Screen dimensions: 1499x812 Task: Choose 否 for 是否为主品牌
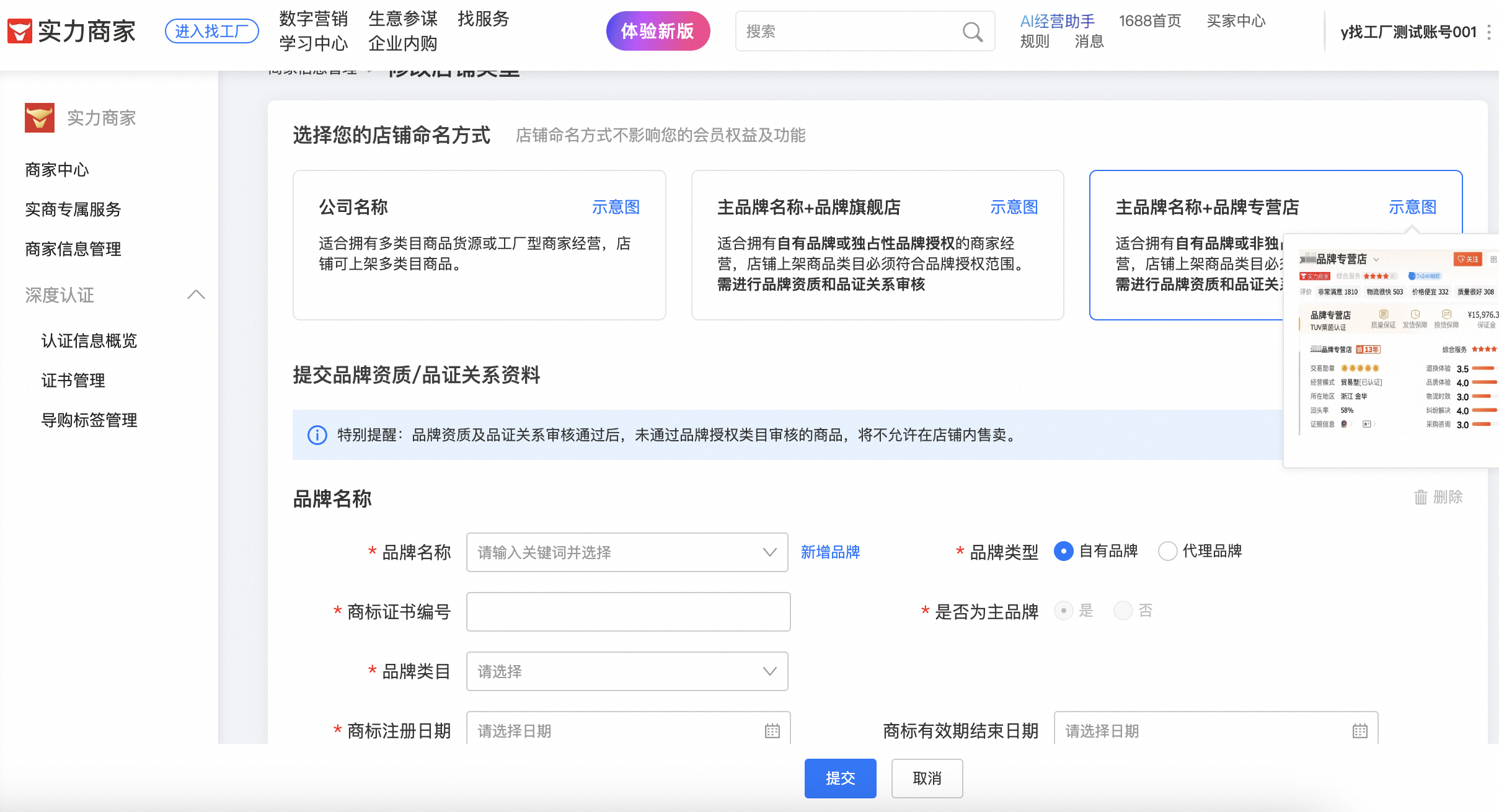click(x=1123, y=611)
